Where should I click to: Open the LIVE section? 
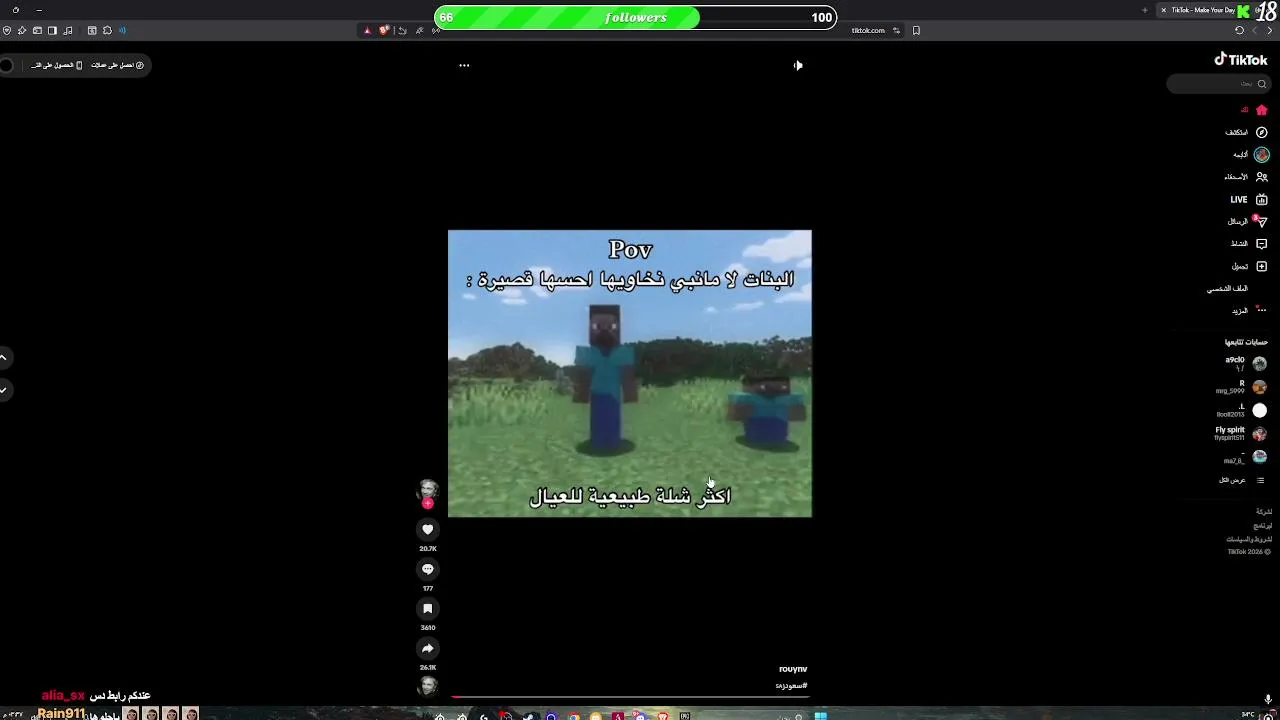(1249, 199)
